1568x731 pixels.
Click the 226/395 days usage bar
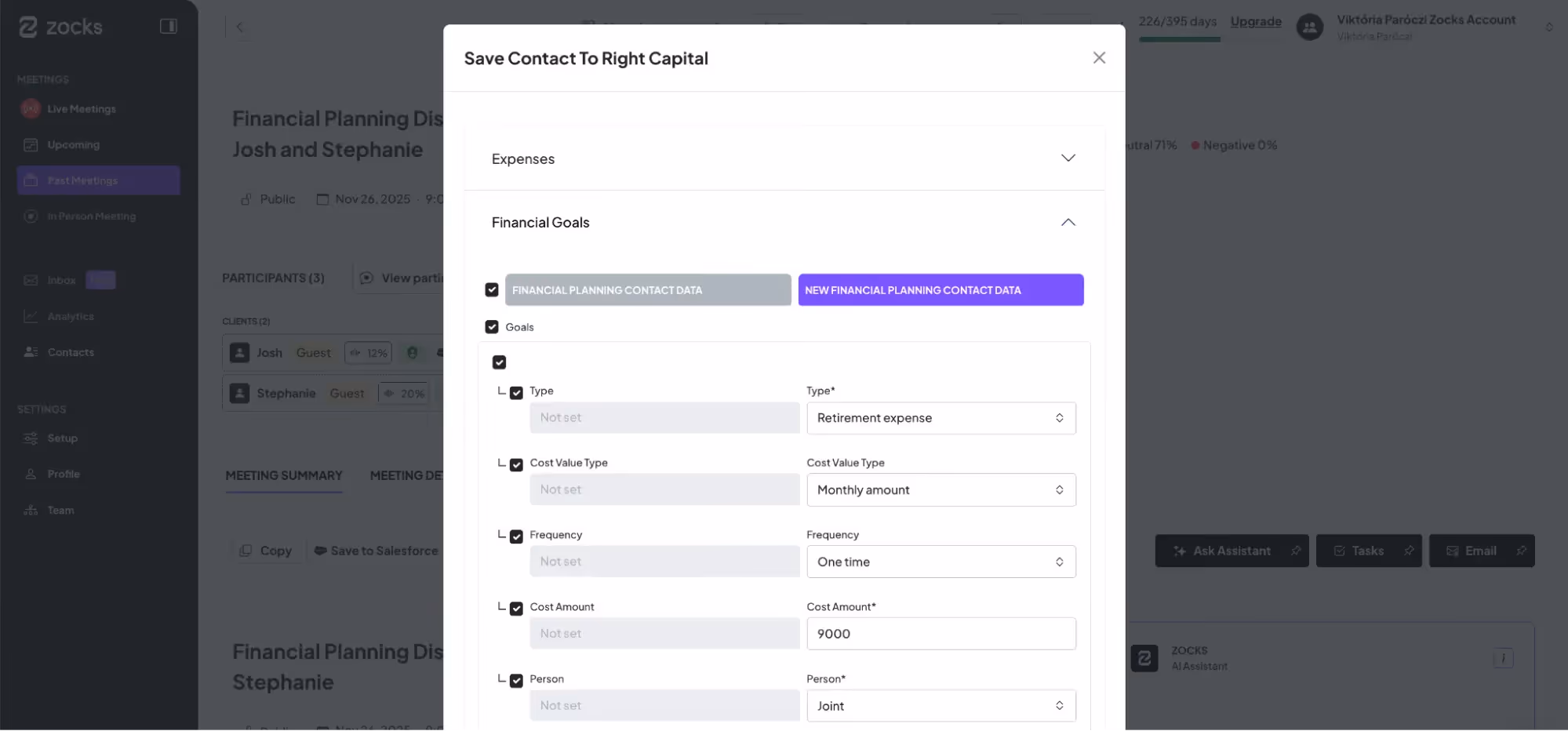[x=1178, y=21]
